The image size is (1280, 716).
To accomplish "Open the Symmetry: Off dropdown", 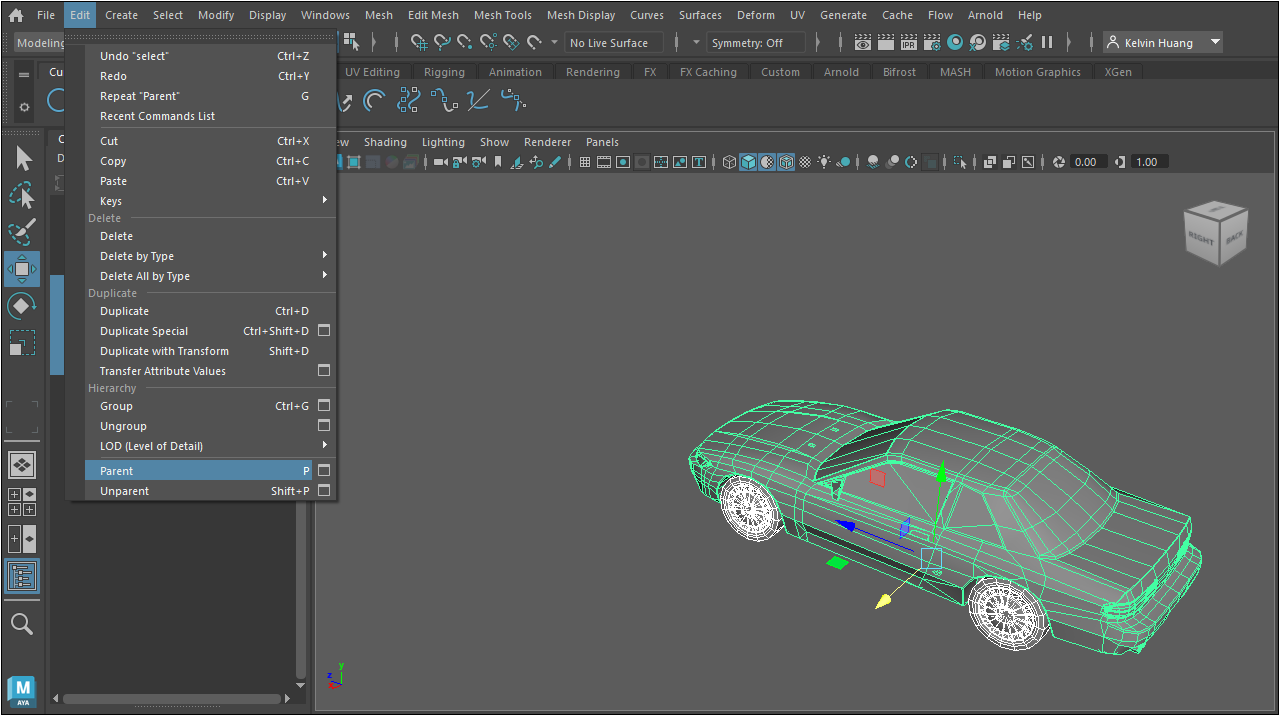I will pos(756,43).
